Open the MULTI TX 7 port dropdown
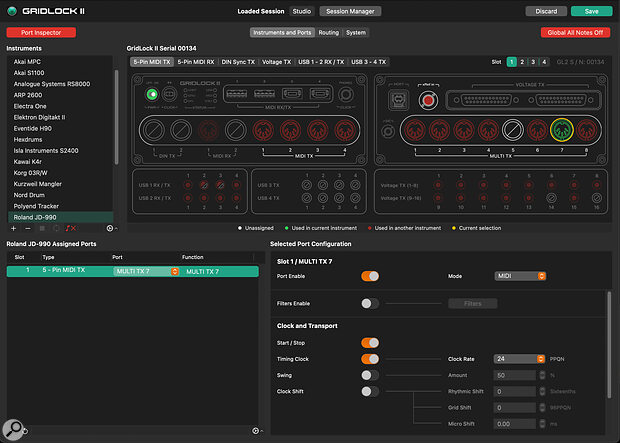 146,271
